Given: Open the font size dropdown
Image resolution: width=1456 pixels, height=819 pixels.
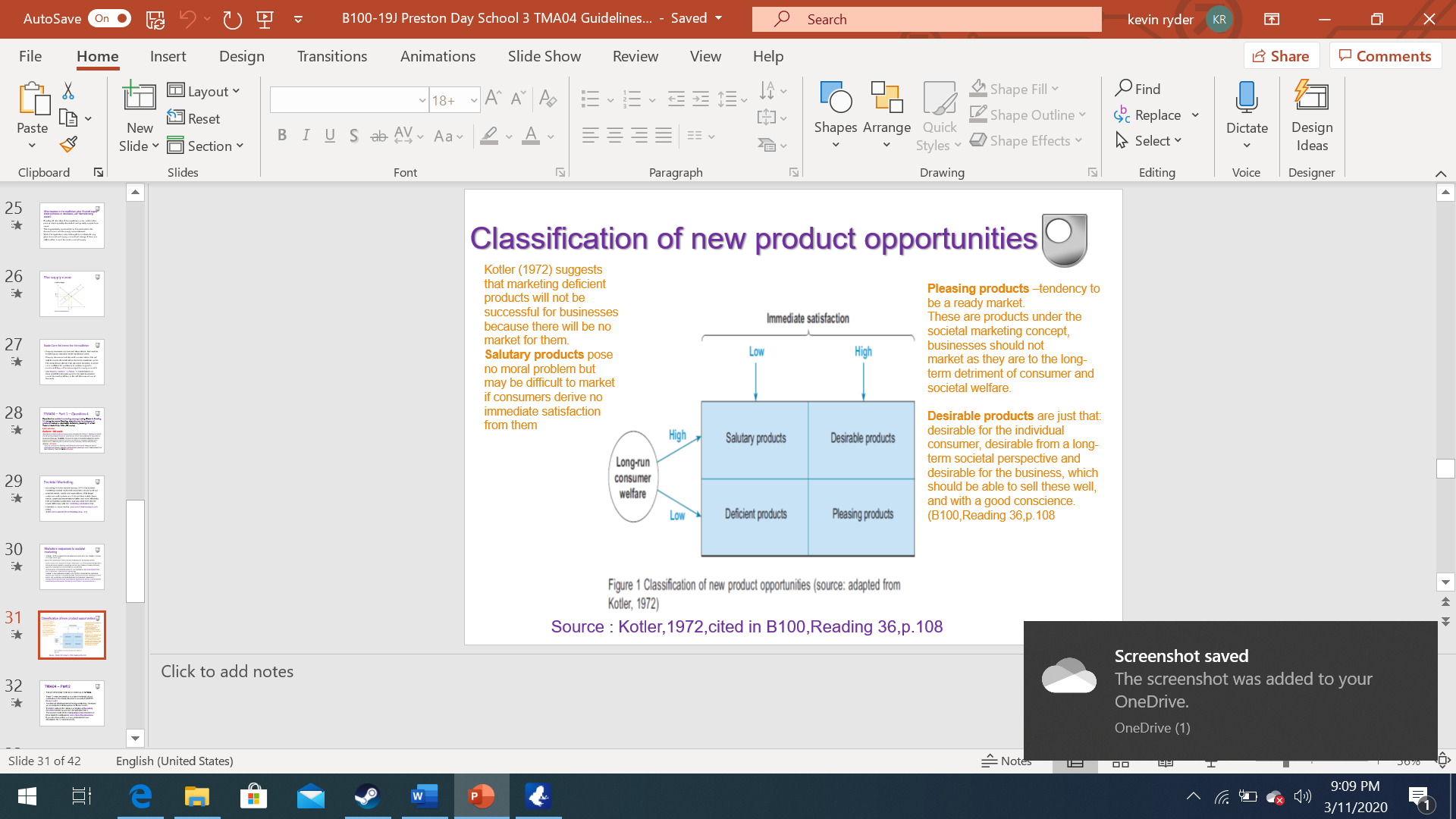Looking at the screenshot, I should pos(474,100).
